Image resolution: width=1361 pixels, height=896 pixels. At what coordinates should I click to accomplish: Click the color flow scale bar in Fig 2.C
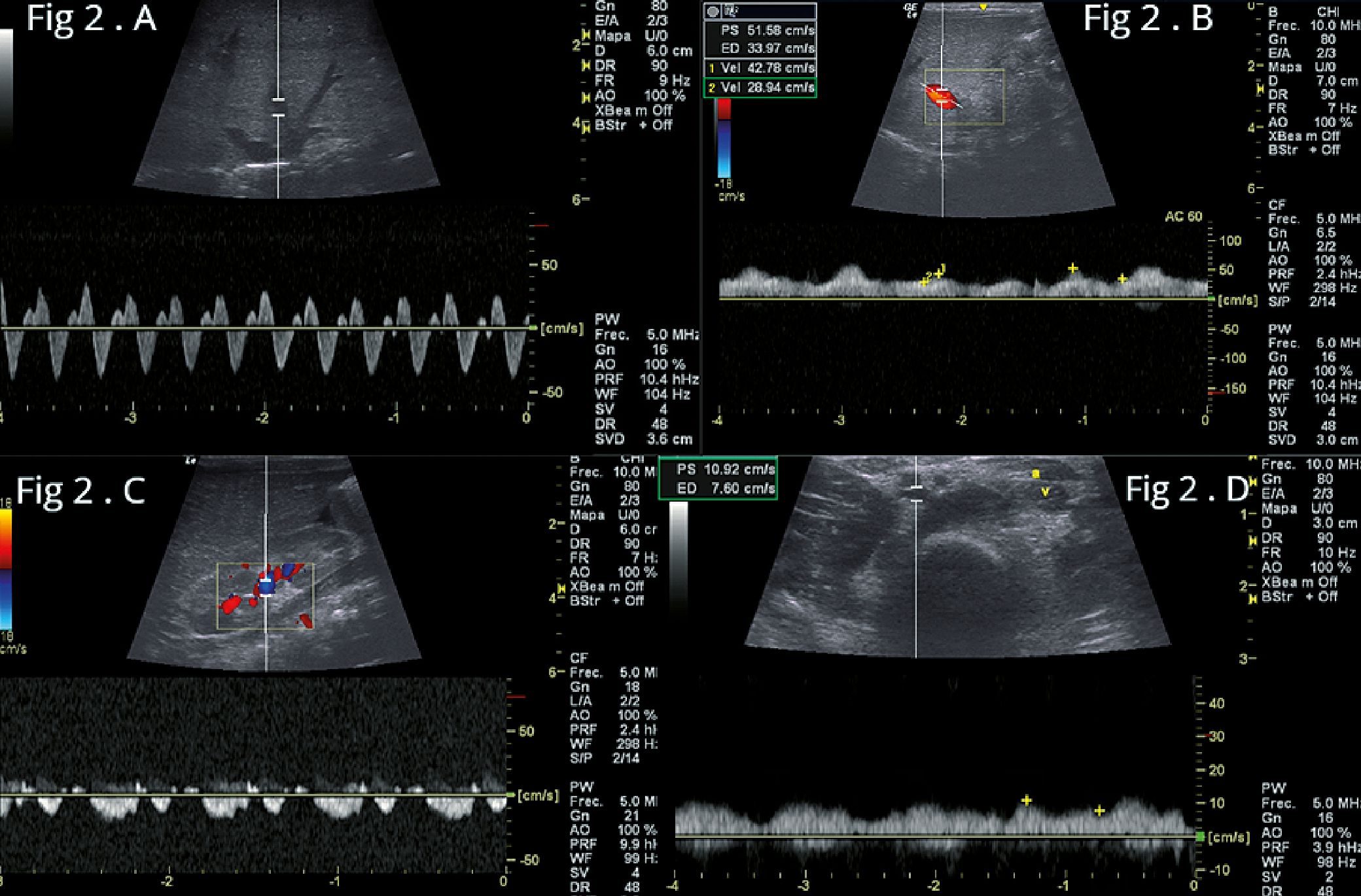(5, 568)
